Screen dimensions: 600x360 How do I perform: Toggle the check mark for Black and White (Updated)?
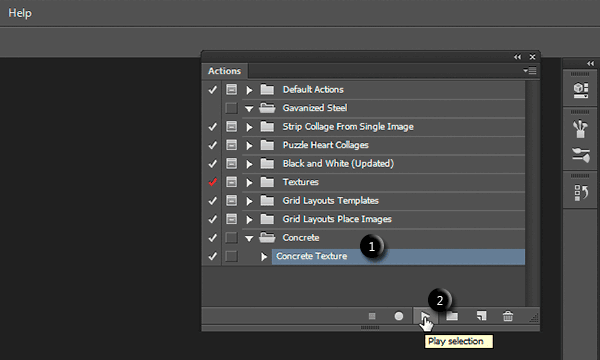[x=212, y=164]
